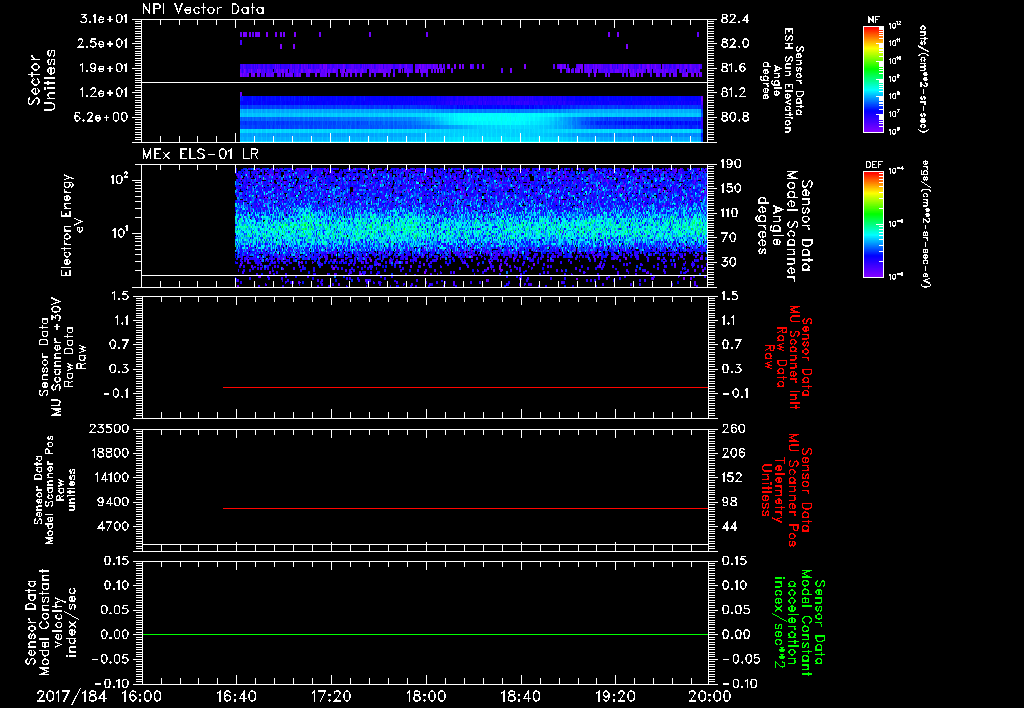Click the 20:00 time axis label
Viewport: 1024px width, 708px height.
[710, 696]
